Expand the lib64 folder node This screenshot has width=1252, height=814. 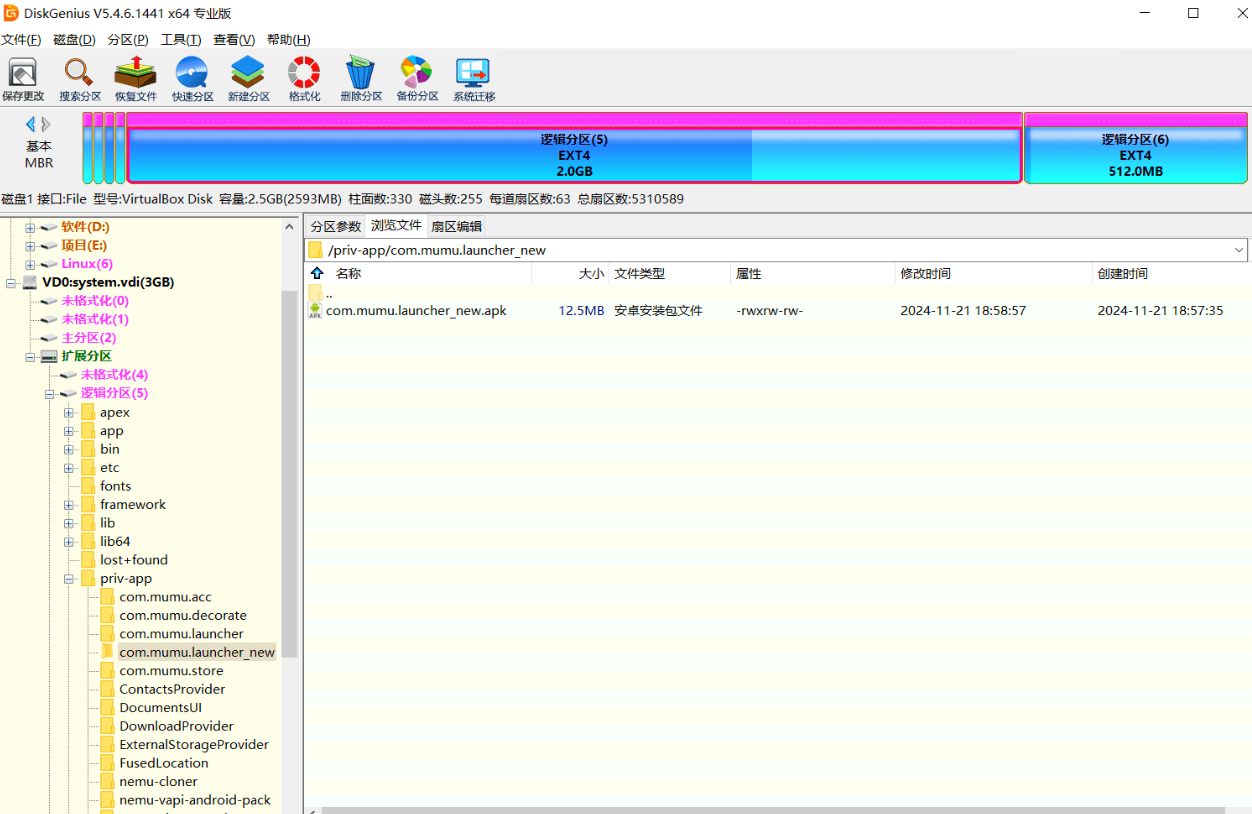click(69, 542)
